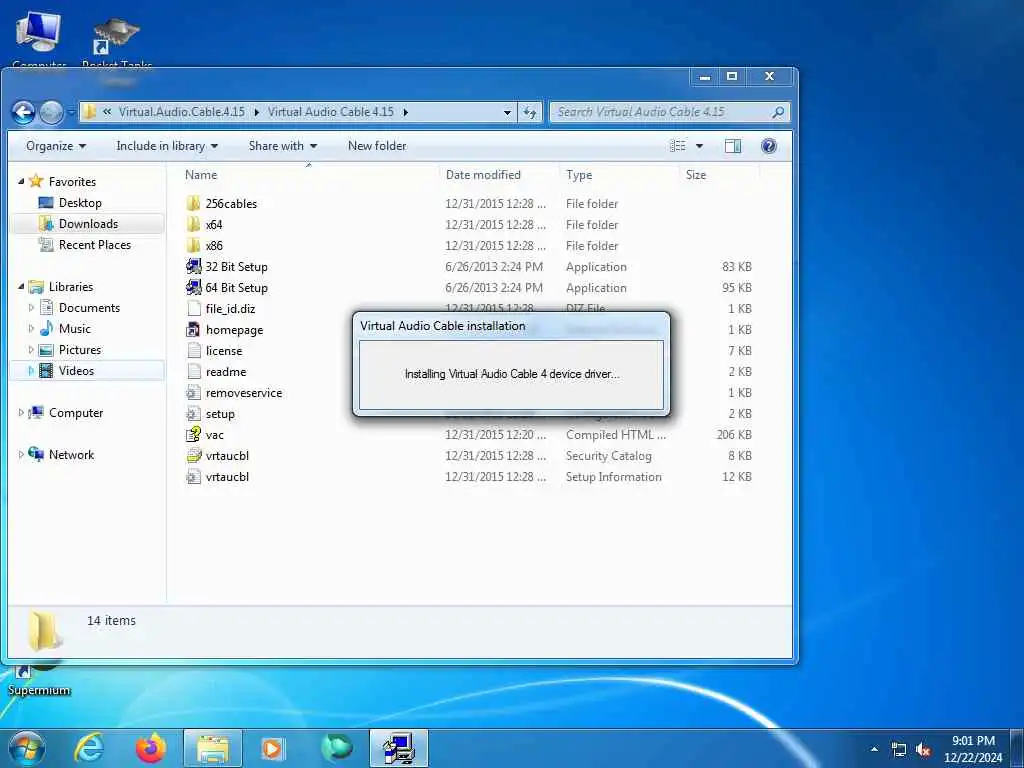
Task: Open the Windows Start button
Action: pyautogui.click(x=26, y=748)
